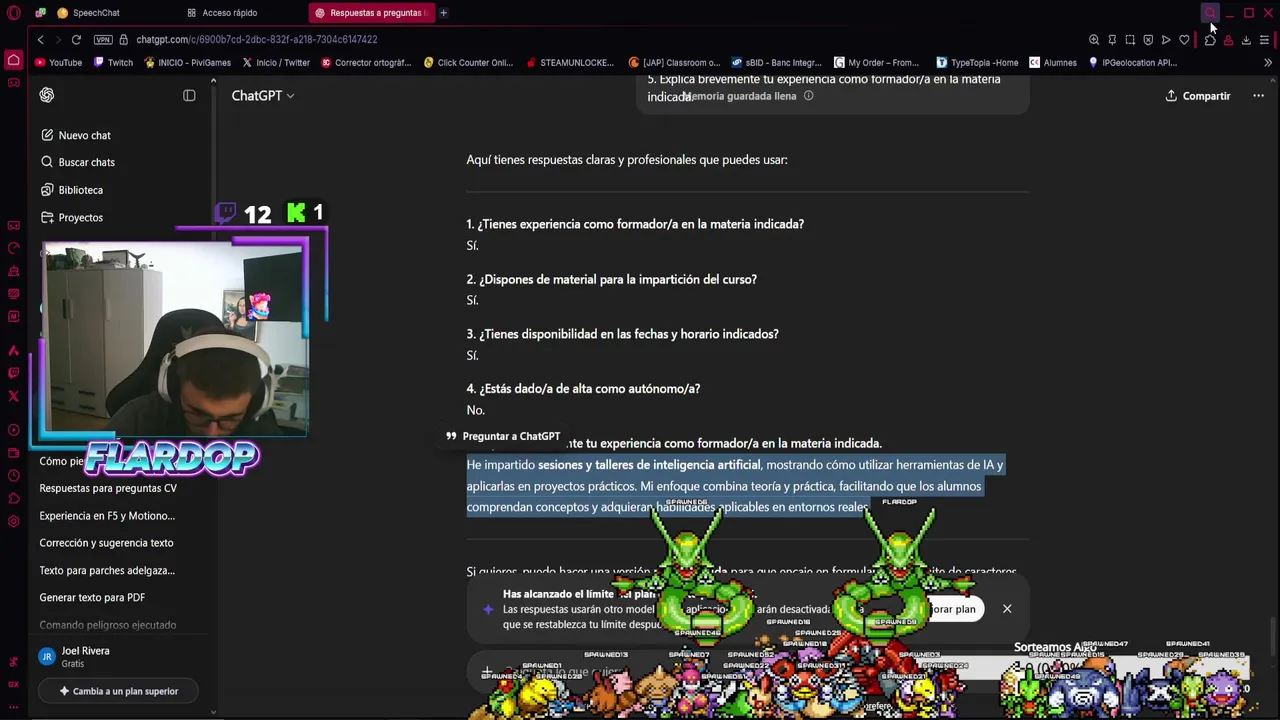Open the three-dot conversation options menu
1280x720 pixels.
(1258, 96)
